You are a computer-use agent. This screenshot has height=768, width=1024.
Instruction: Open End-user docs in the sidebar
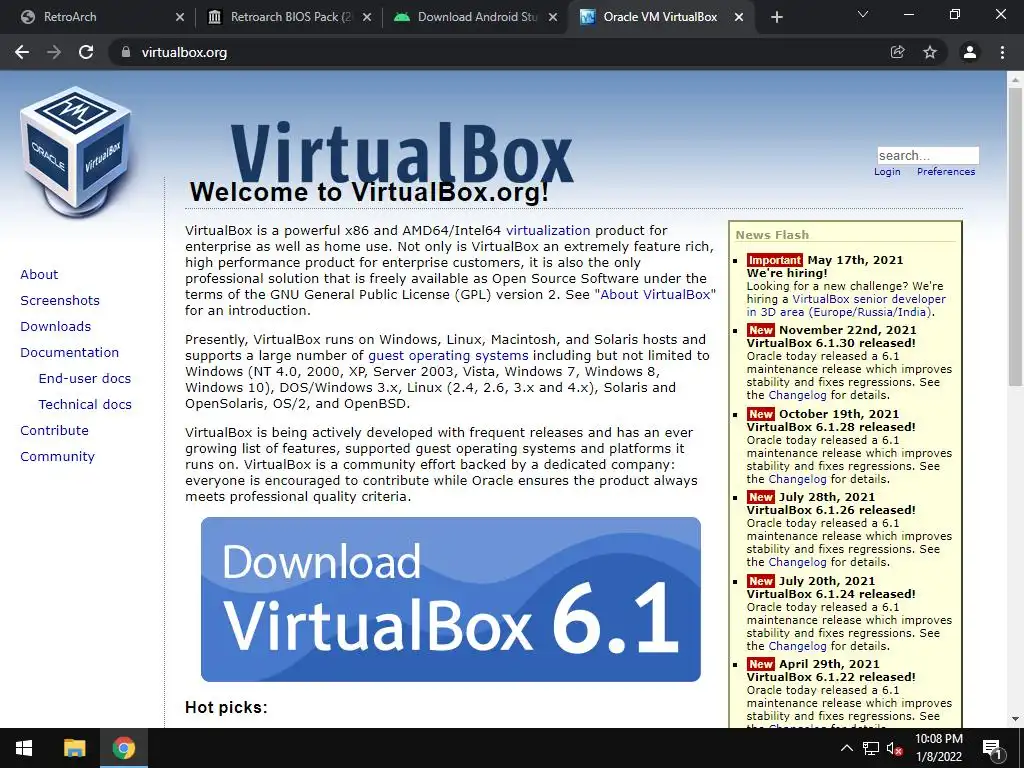tap(85, 379)
